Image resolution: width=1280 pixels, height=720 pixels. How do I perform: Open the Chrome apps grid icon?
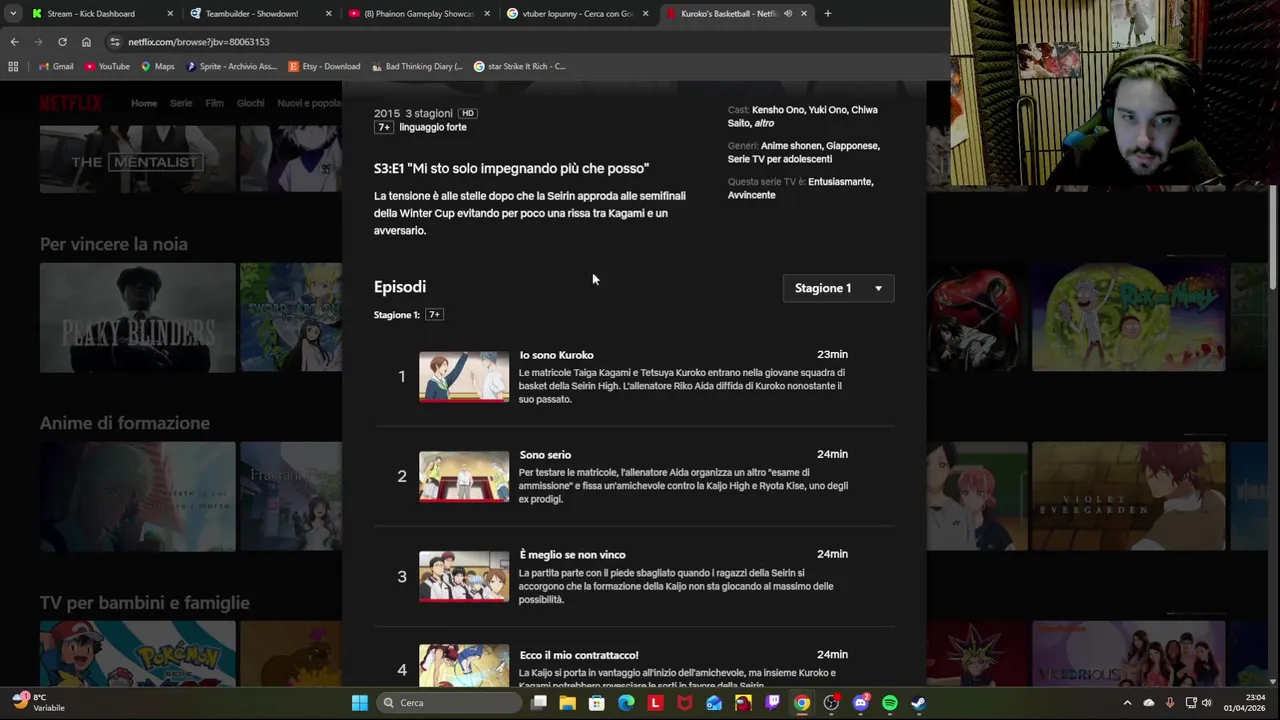point(13,66)
